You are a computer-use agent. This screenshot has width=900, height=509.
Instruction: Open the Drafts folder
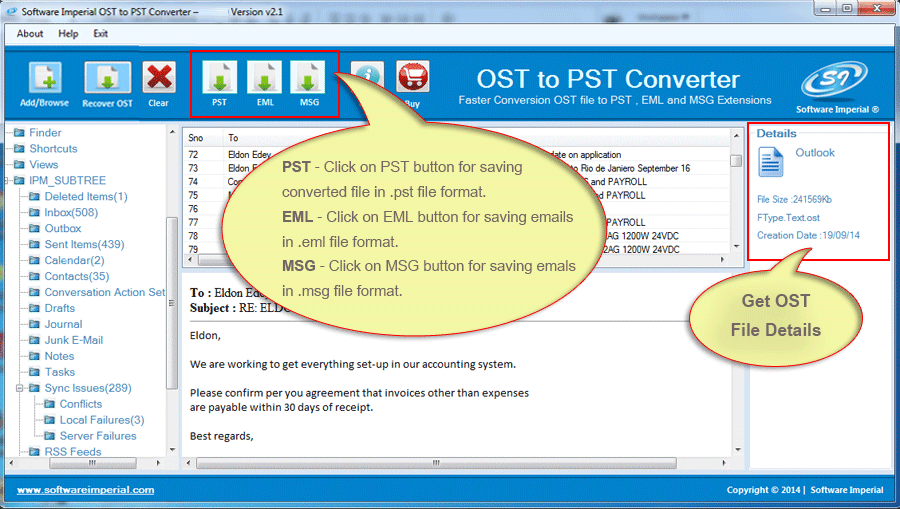pyautogui.click(x=60, y=308)
